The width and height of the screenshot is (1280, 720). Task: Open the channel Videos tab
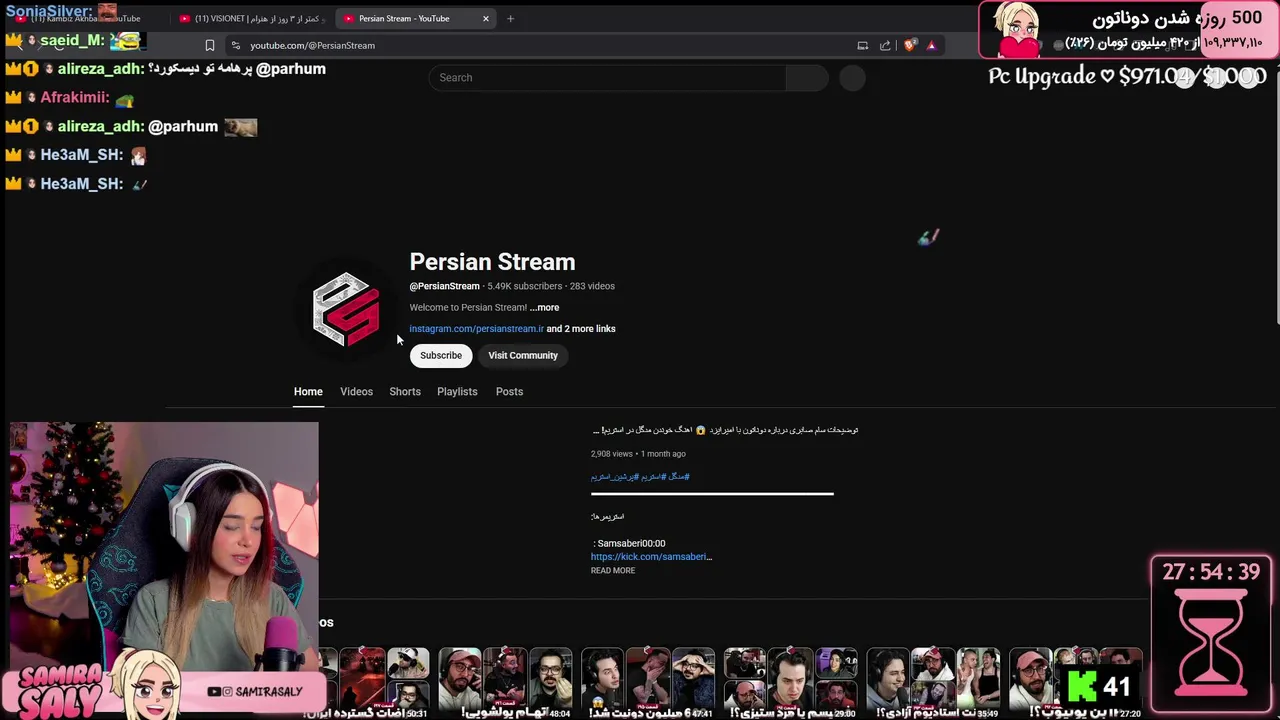[356, 392]
